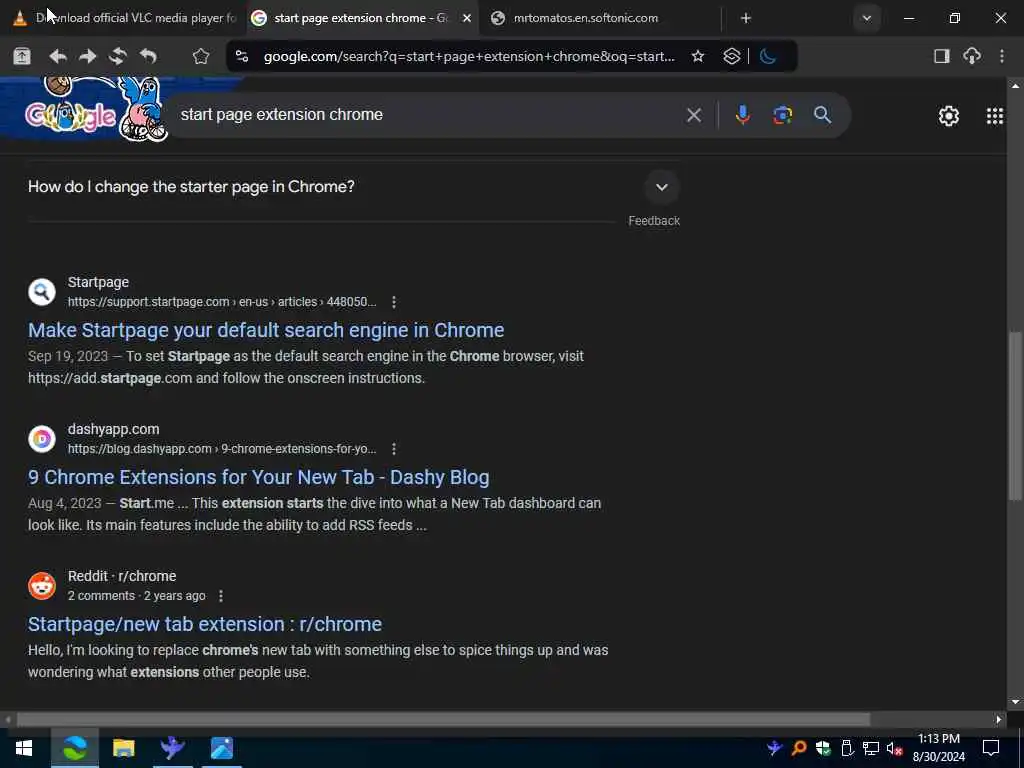Viewport: 1024px width, 768px height.
Task: Click the support.startpage.com URL breadcrumb
Action: click(x=222, y=302)
